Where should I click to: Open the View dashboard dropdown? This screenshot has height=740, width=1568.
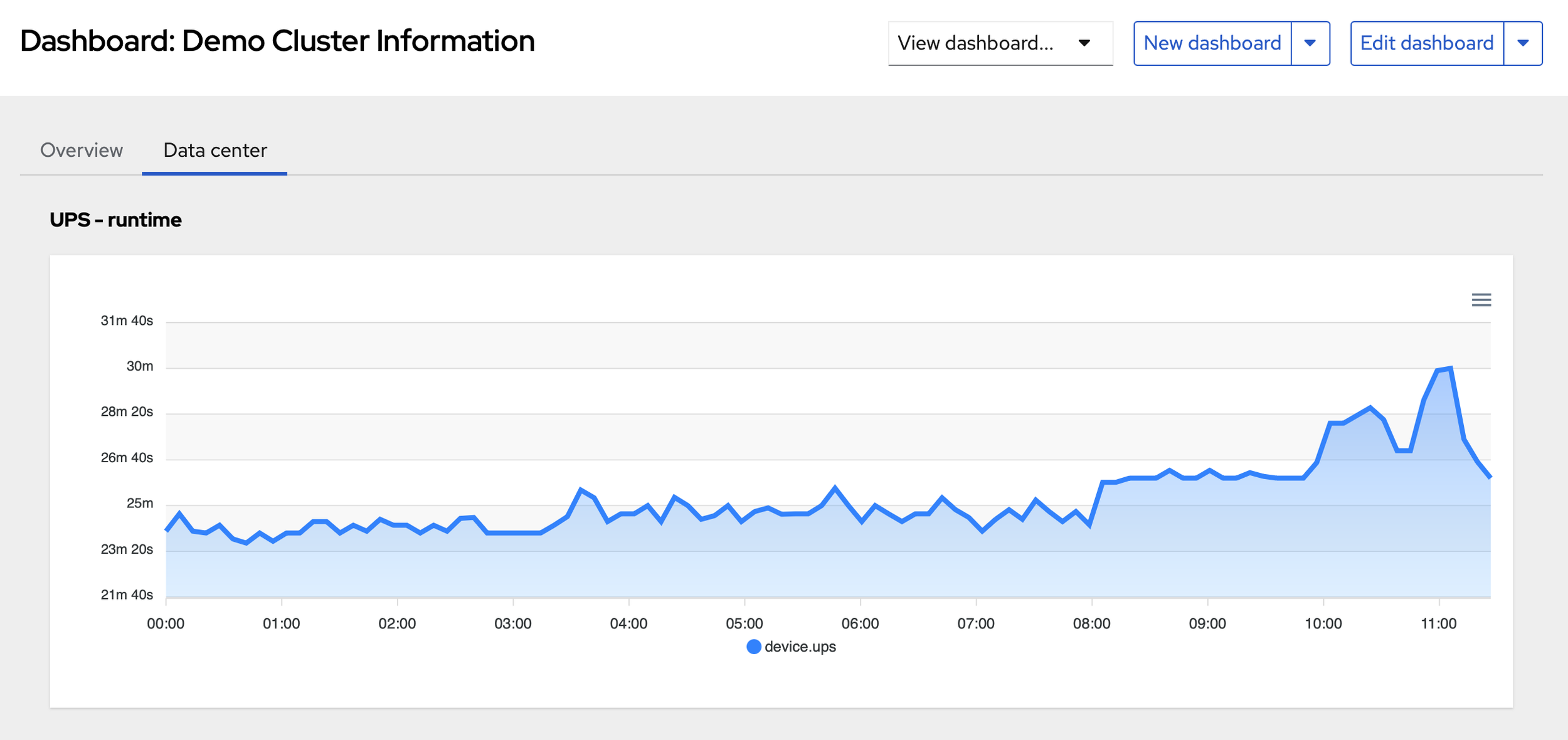[x=1000, y=43]
